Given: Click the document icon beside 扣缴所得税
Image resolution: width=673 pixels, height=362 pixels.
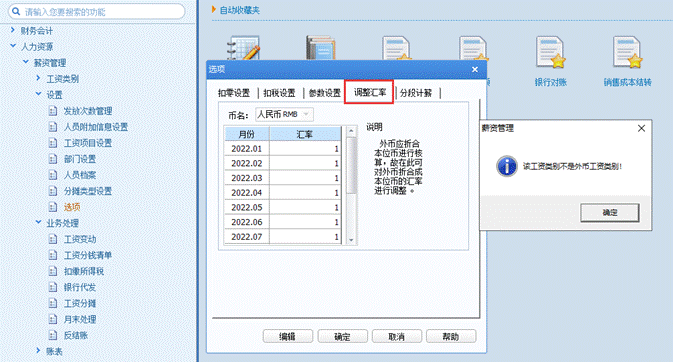Looking at the screenshot, I should pos(52,271).
